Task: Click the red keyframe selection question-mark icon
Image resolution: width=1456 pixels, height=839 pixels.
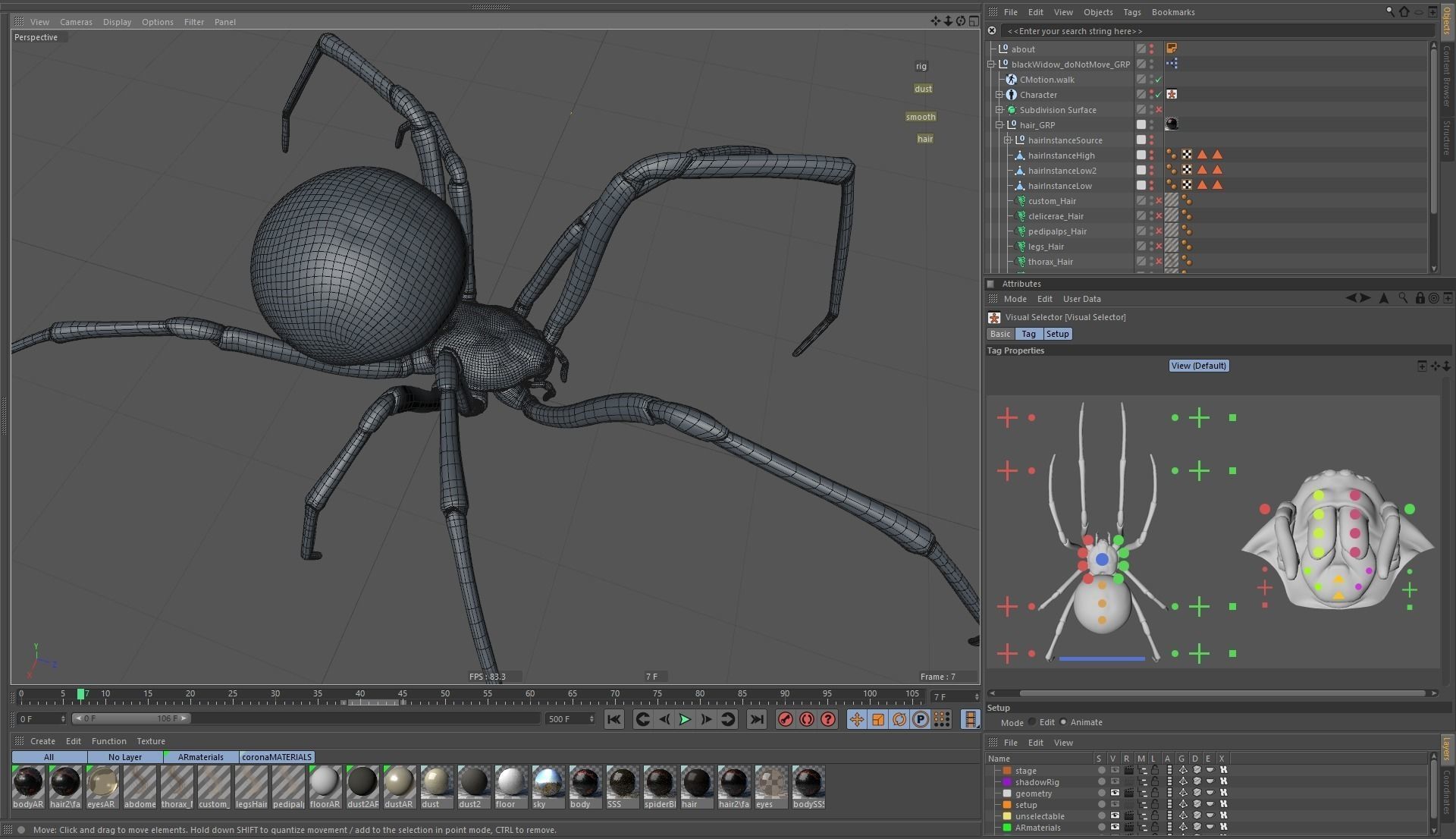Action: tap(828, 719)
